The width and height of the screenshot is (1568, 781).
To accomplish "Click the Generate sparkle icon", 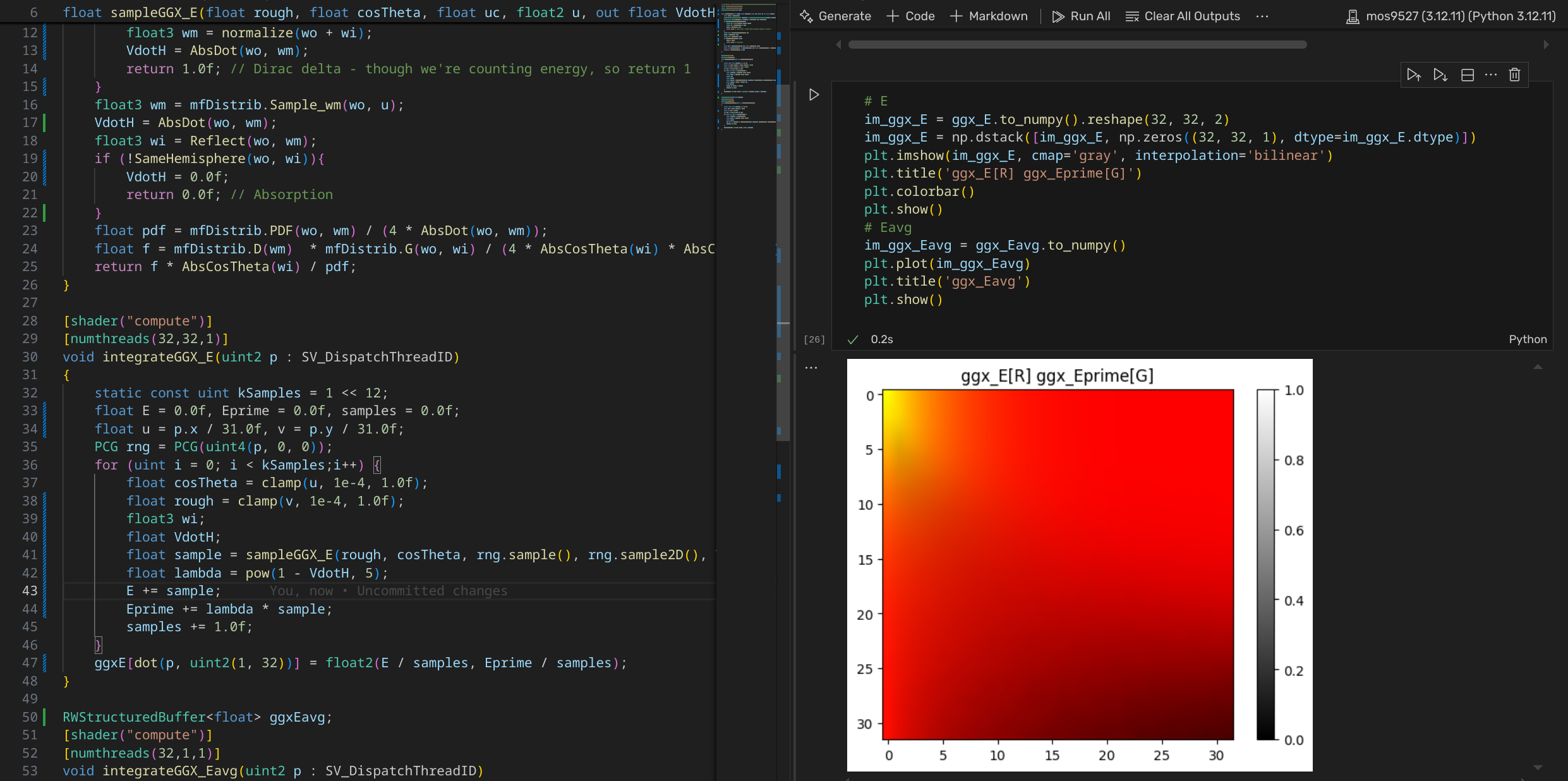I will point(806,16).
